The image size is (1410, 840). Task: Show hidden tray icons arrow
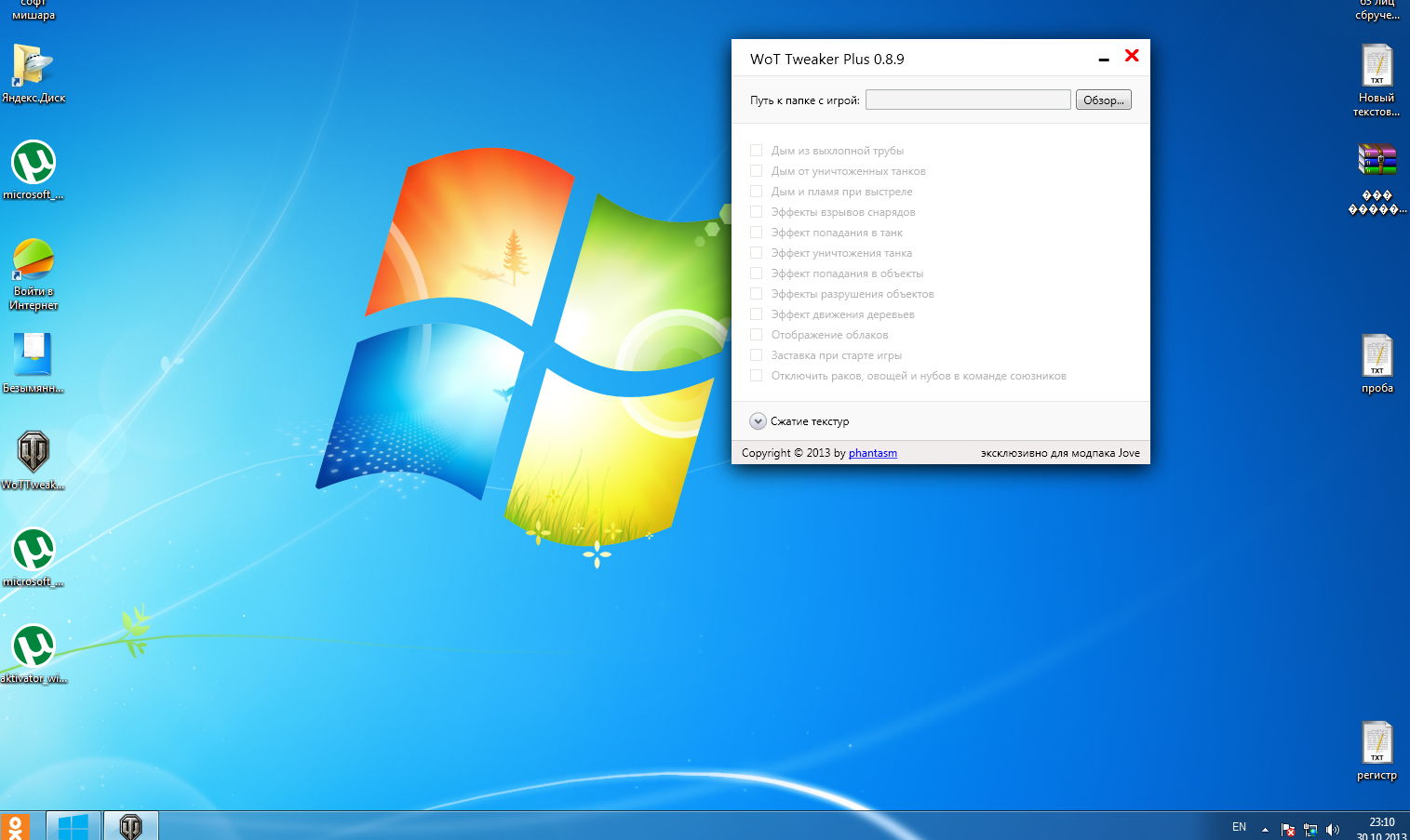(x=1265, y=829)
